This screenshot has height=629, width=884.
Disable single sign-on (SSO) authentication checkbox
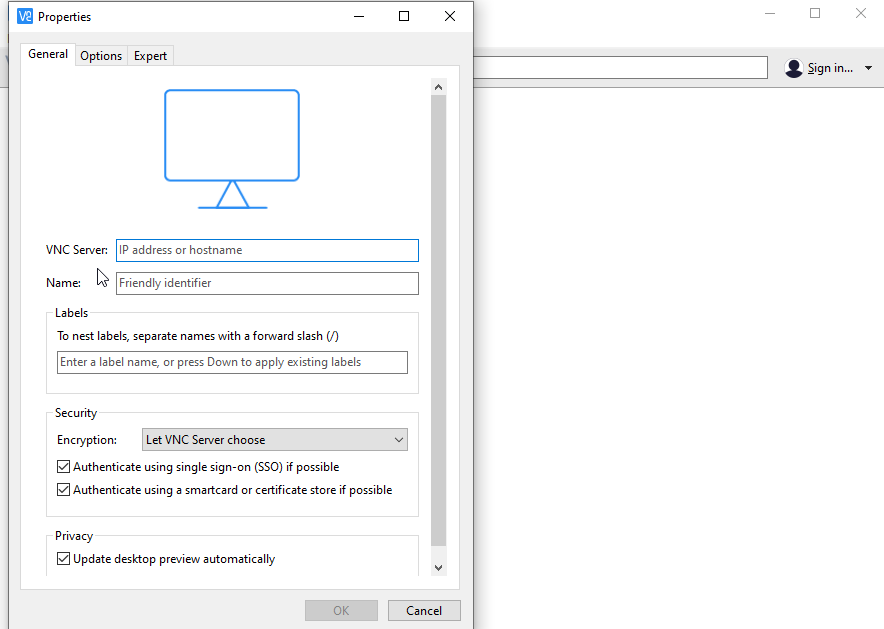(x=64, y=467)
